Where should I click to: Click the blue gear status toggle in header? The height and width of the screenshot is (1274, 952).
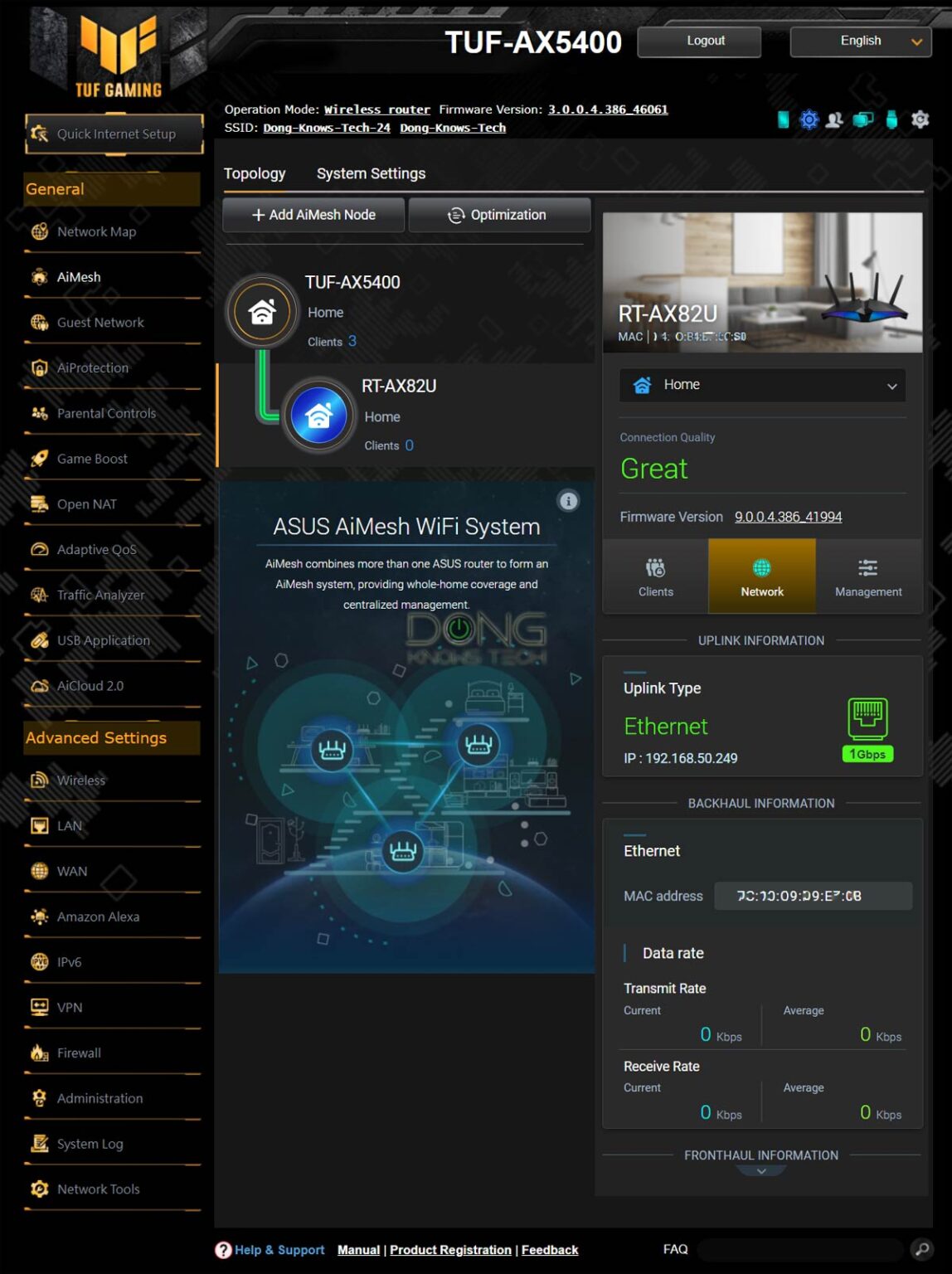(809, 119)
